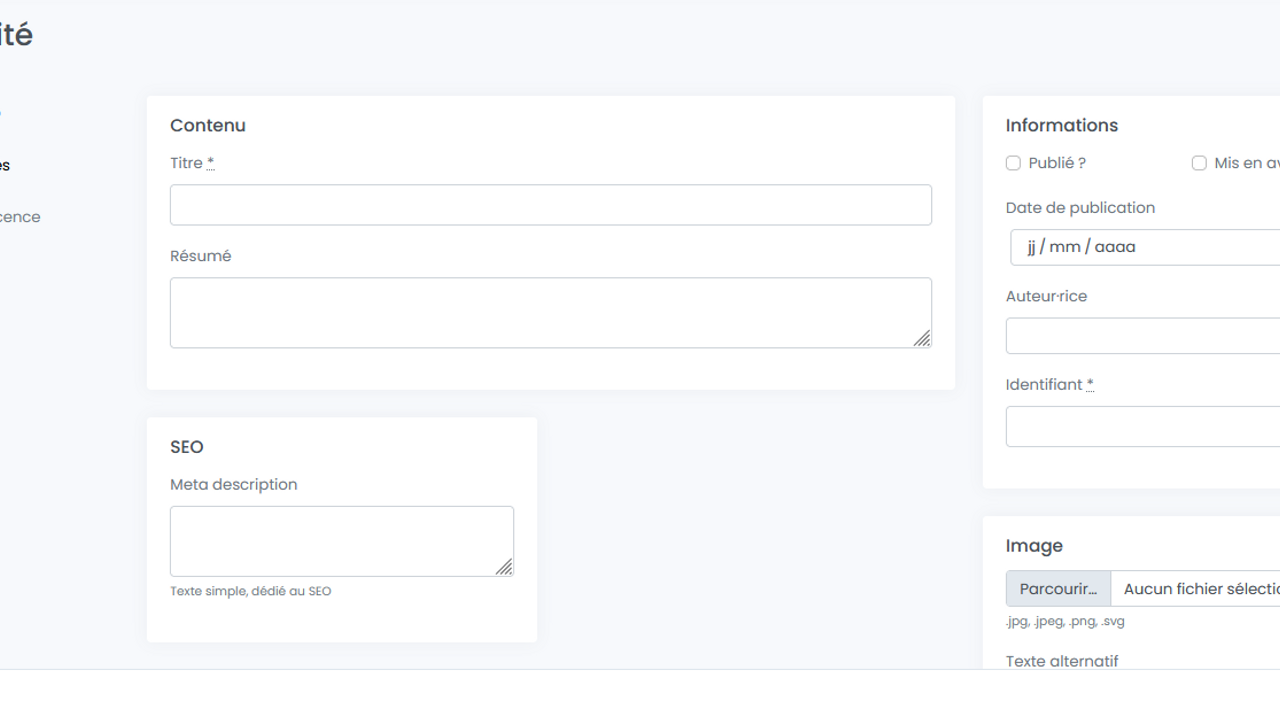Click the Date de publication label
The image size is (1280, 720).
point(1080,208)
